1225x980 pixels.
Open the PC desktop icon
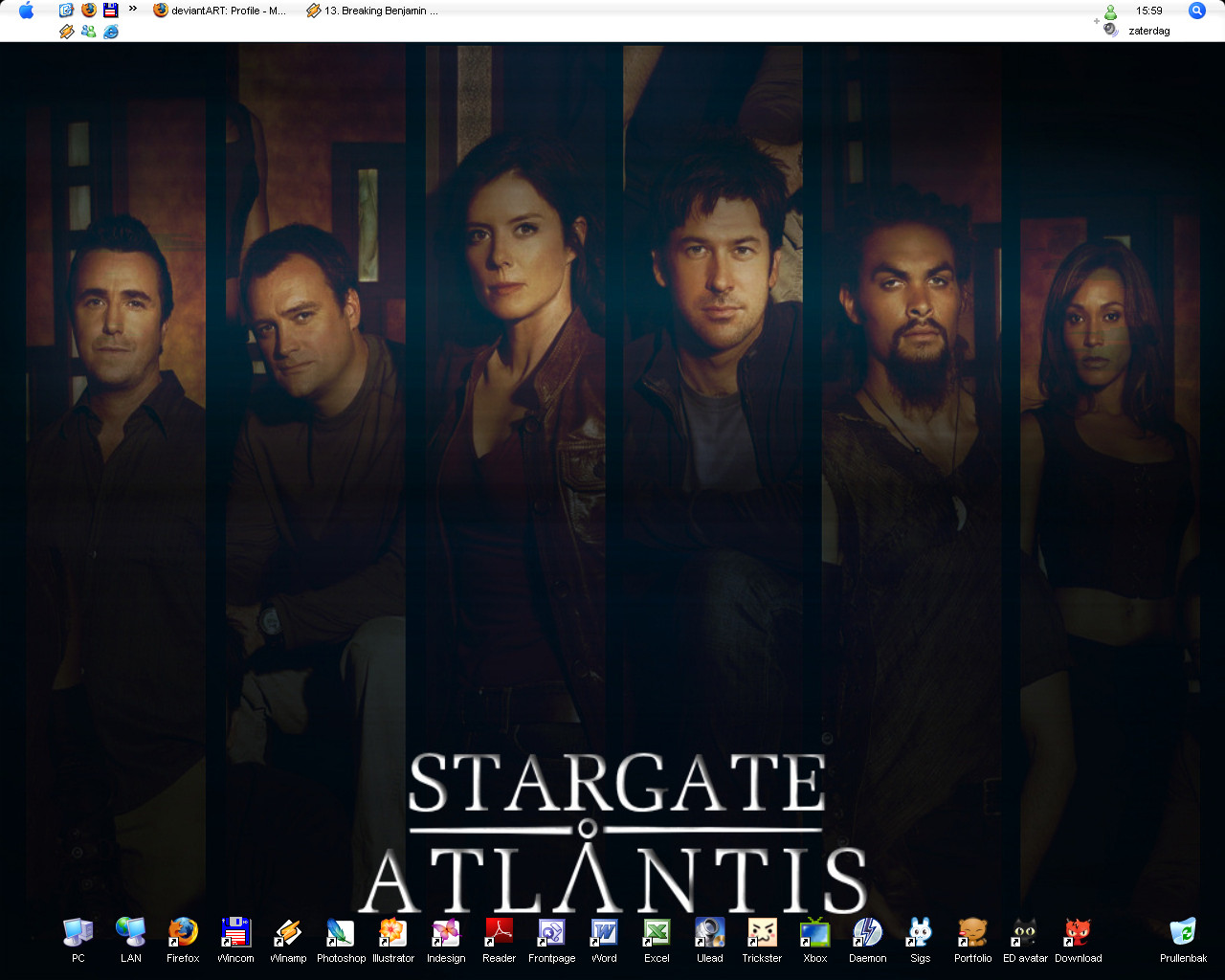[x=78, y=933]
